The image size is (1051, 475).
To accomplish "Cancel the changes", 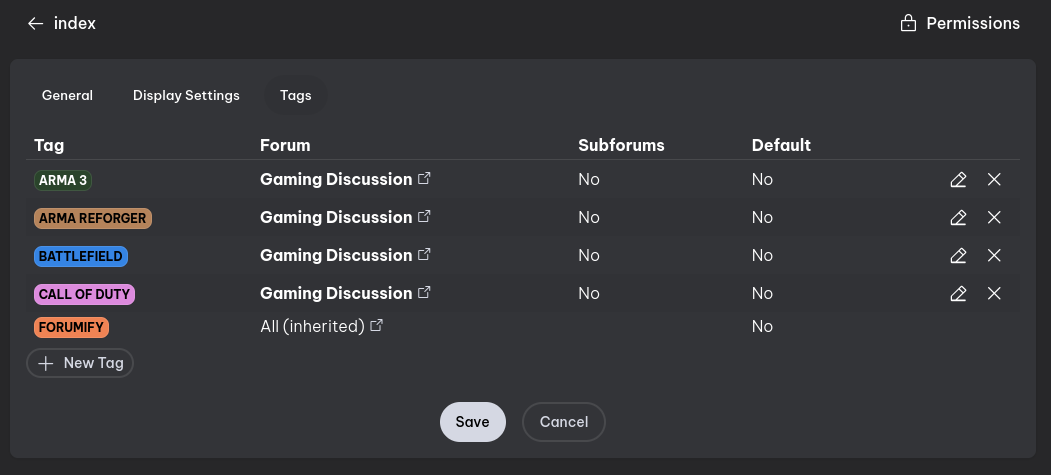I will [x=564, y=422].
